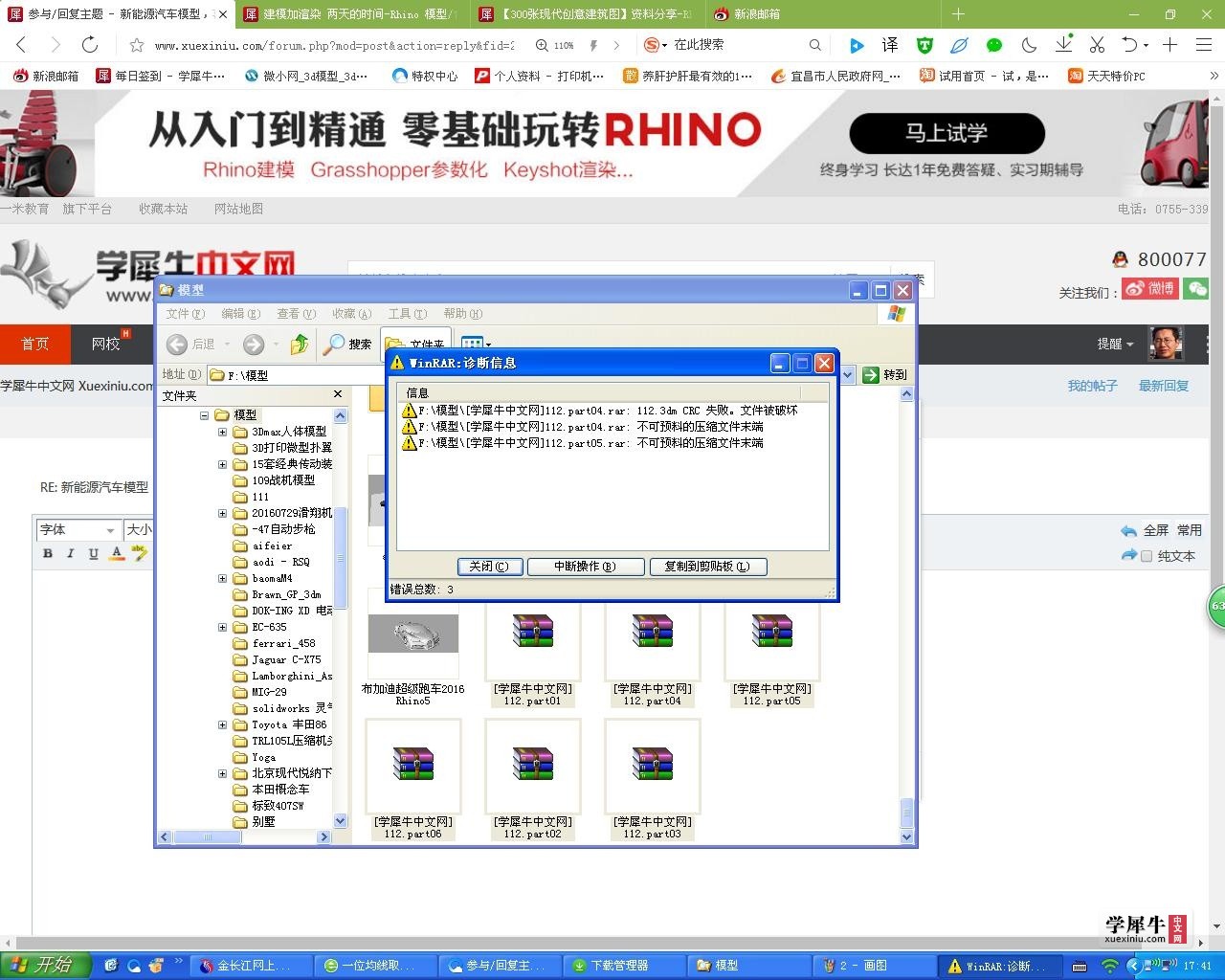Click Explorer Folders toolbar button
This screenshot has height=980, width=1225.
pos(416,343)
